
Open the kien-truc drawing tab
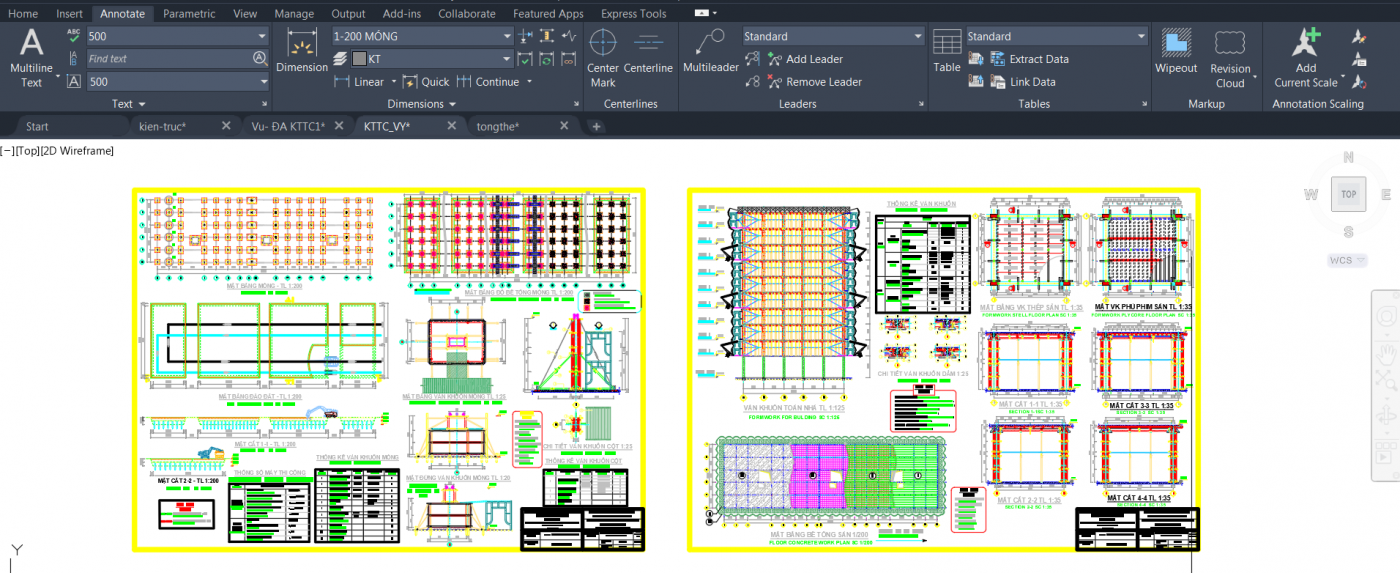pos(162,126)
